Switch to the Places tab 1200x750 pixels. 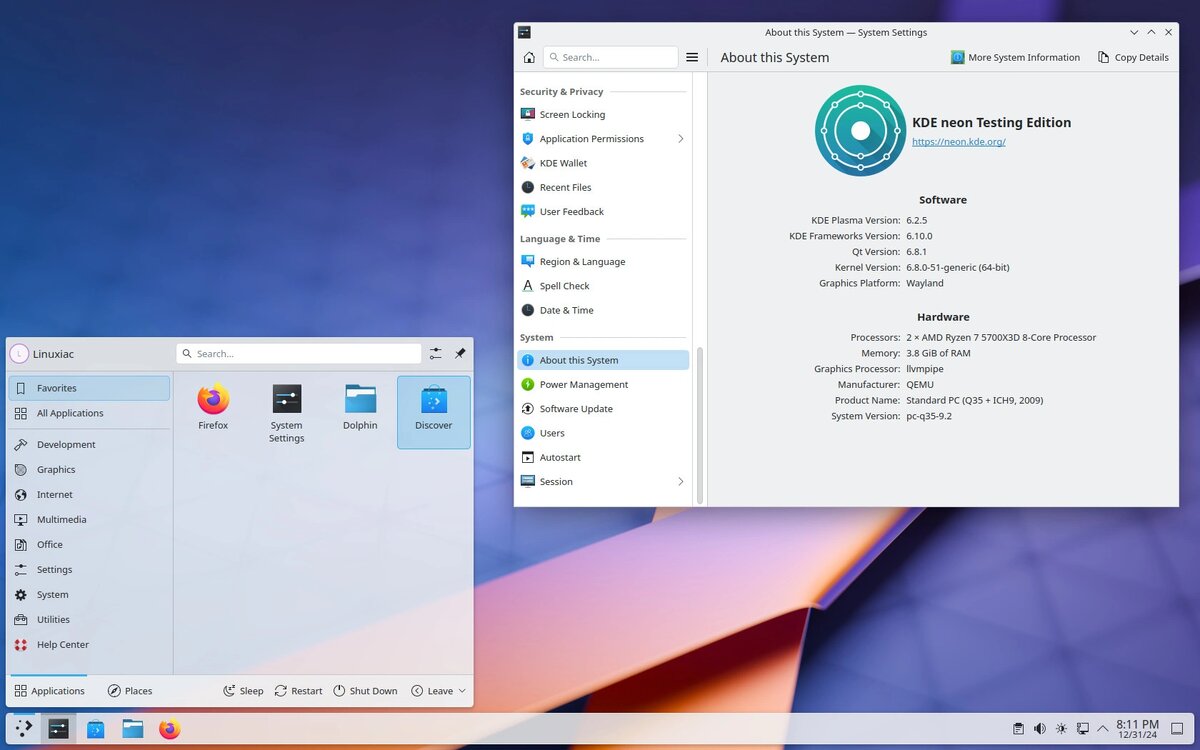tap(129, 690)
